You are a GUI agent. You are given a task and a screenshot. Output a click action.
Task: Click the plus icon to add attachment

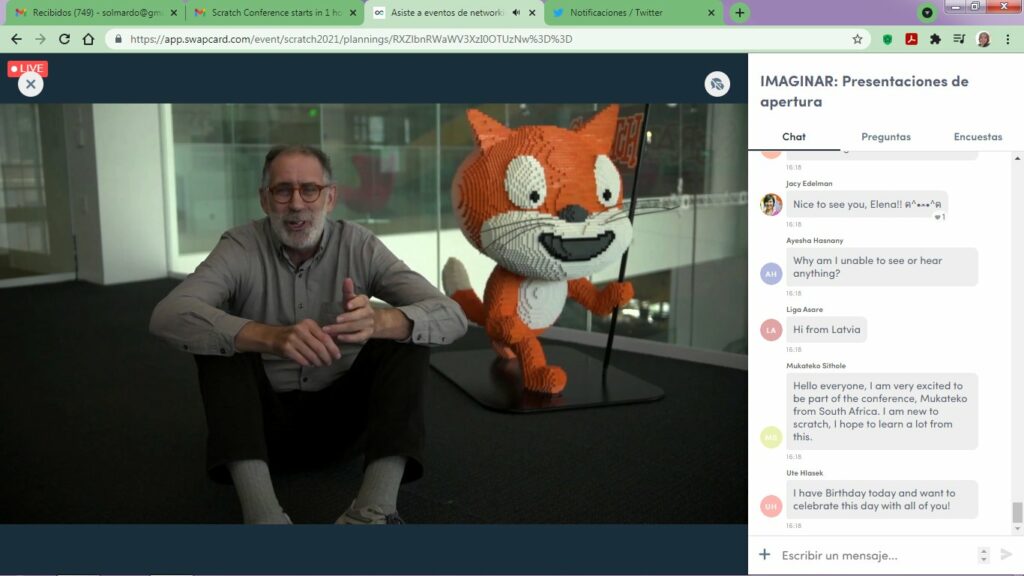[x=764, y=554]
